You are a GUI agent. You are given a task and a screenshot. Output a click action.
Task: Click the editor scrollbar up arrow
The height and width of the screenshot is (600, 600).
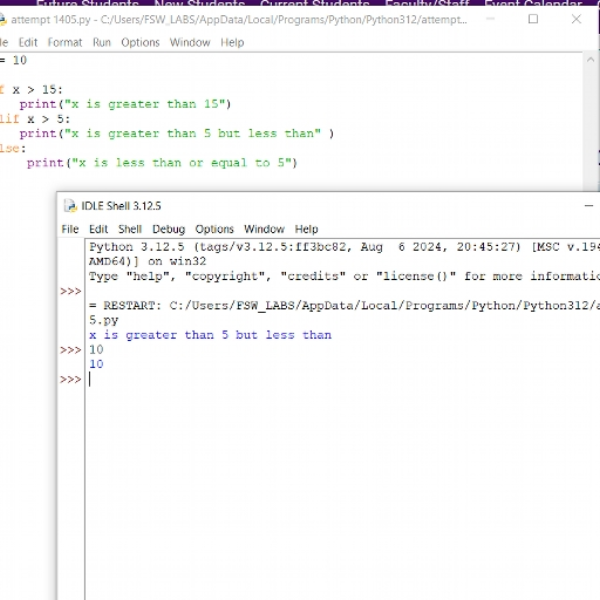click(590, 60)
